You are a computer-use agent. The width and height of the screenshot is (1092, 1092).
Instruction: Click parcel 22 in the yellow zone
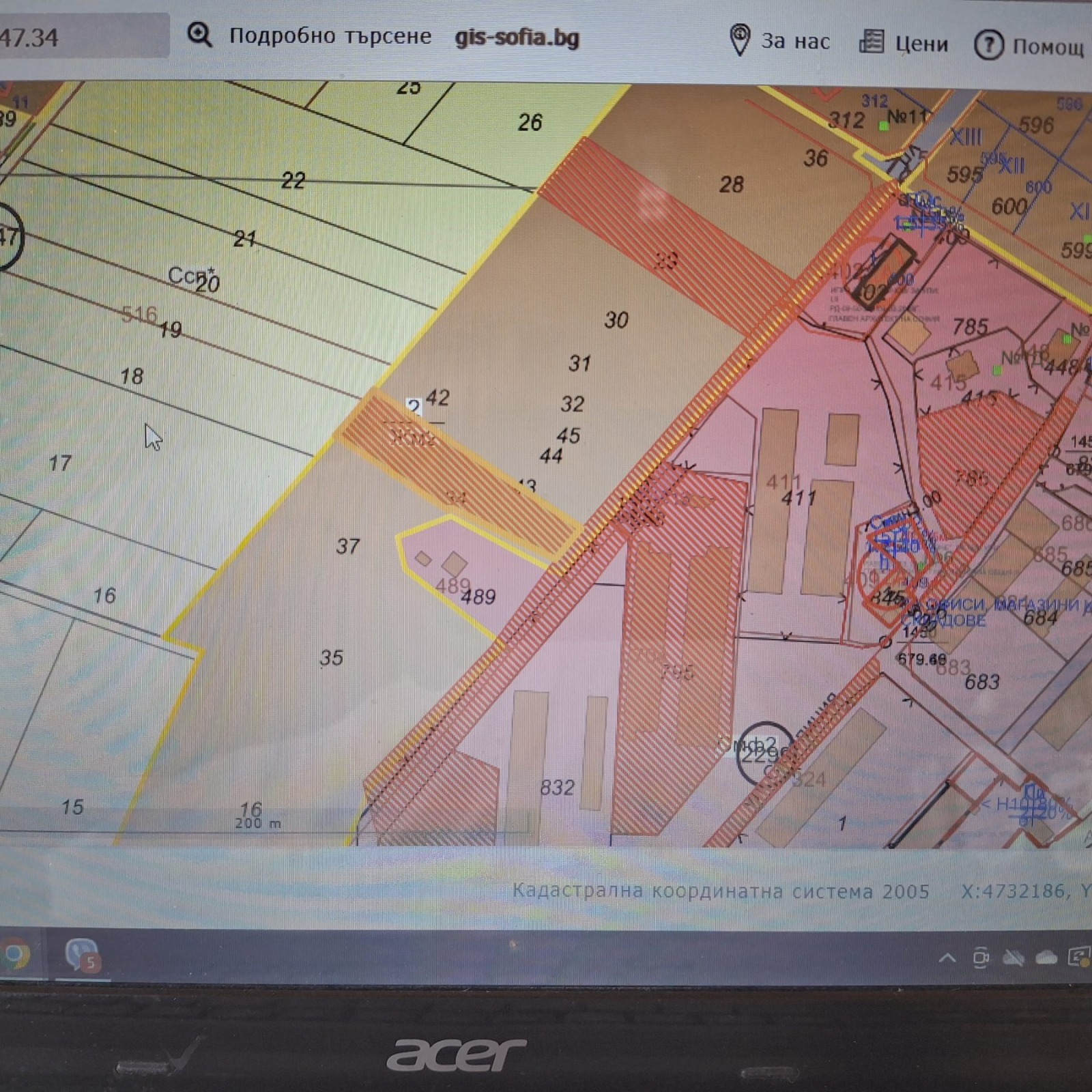[x=293, y=180]
